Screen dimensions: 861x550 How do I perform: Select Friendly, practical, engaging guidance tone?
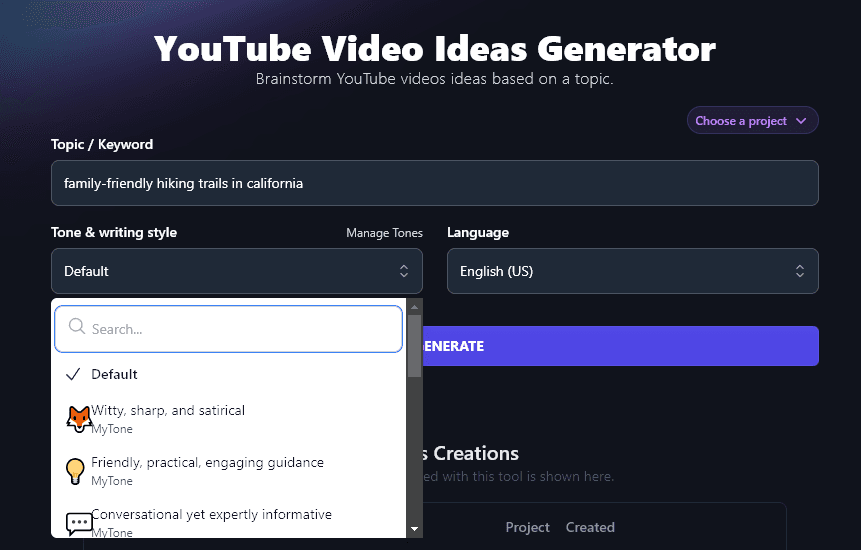(x=228, y=471)
